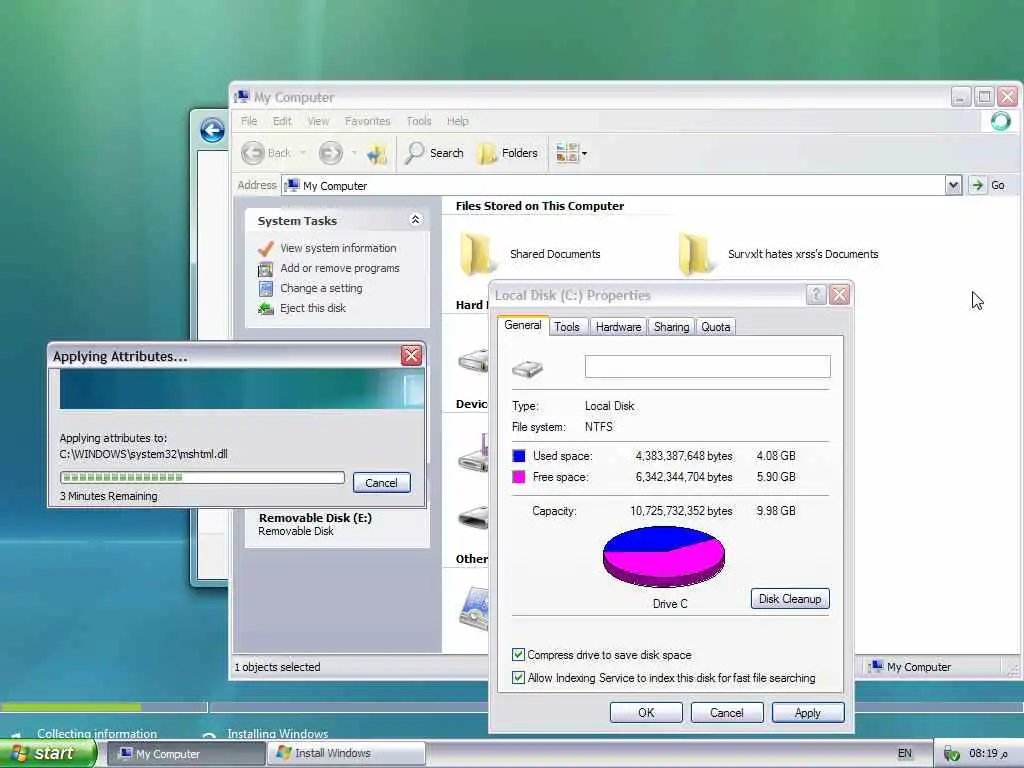Click OK in Local Disk Properties
The image size is (1024, 768).
click(646, 712)
